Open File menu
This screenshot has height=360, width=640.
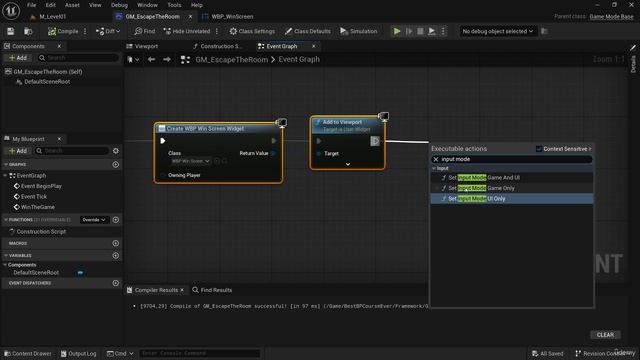[x=31, y=5]
